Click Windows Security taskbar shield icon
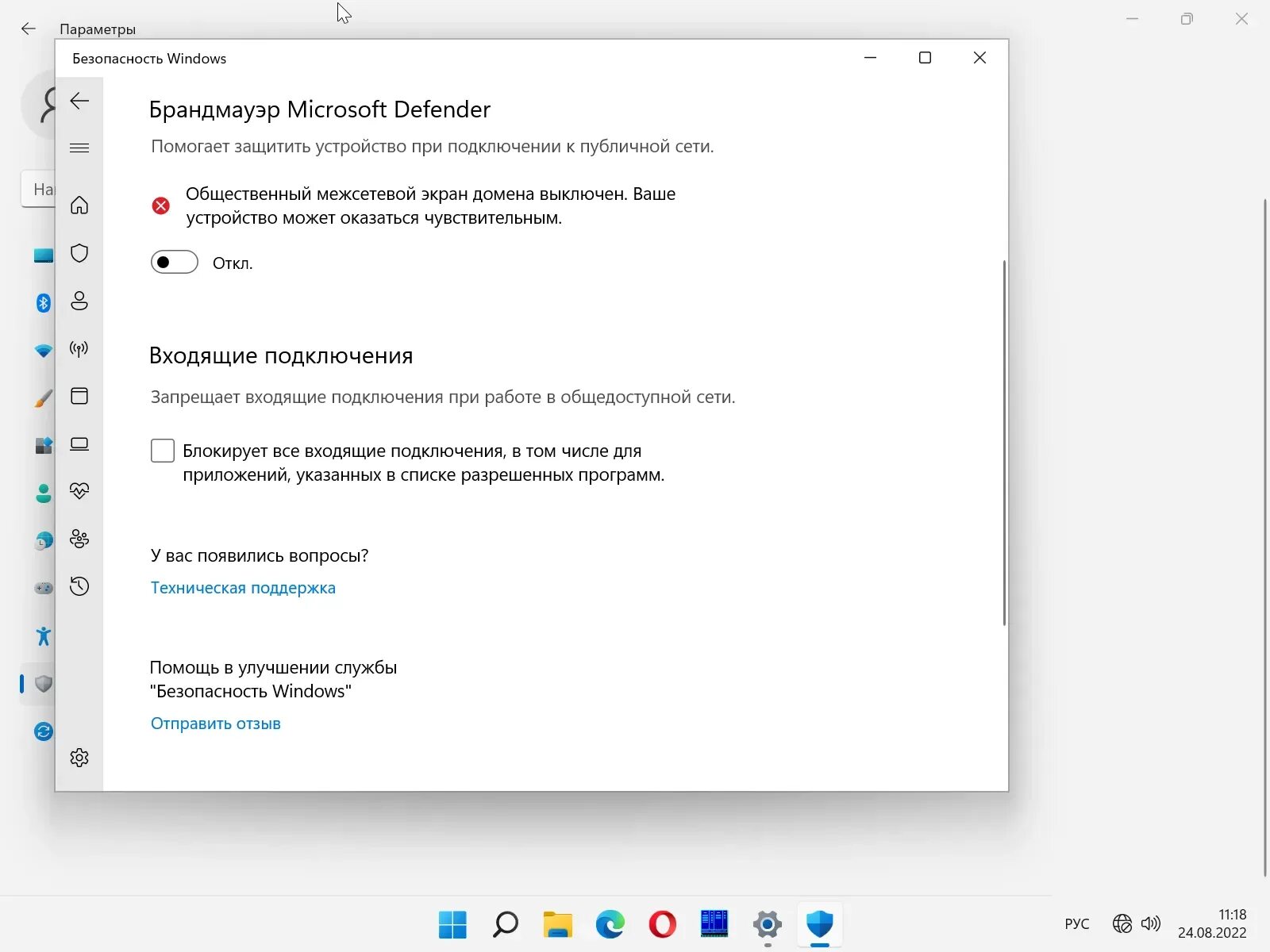Image resolution: width=1270 pixels, height=952 pixels. tap(819, 924)
